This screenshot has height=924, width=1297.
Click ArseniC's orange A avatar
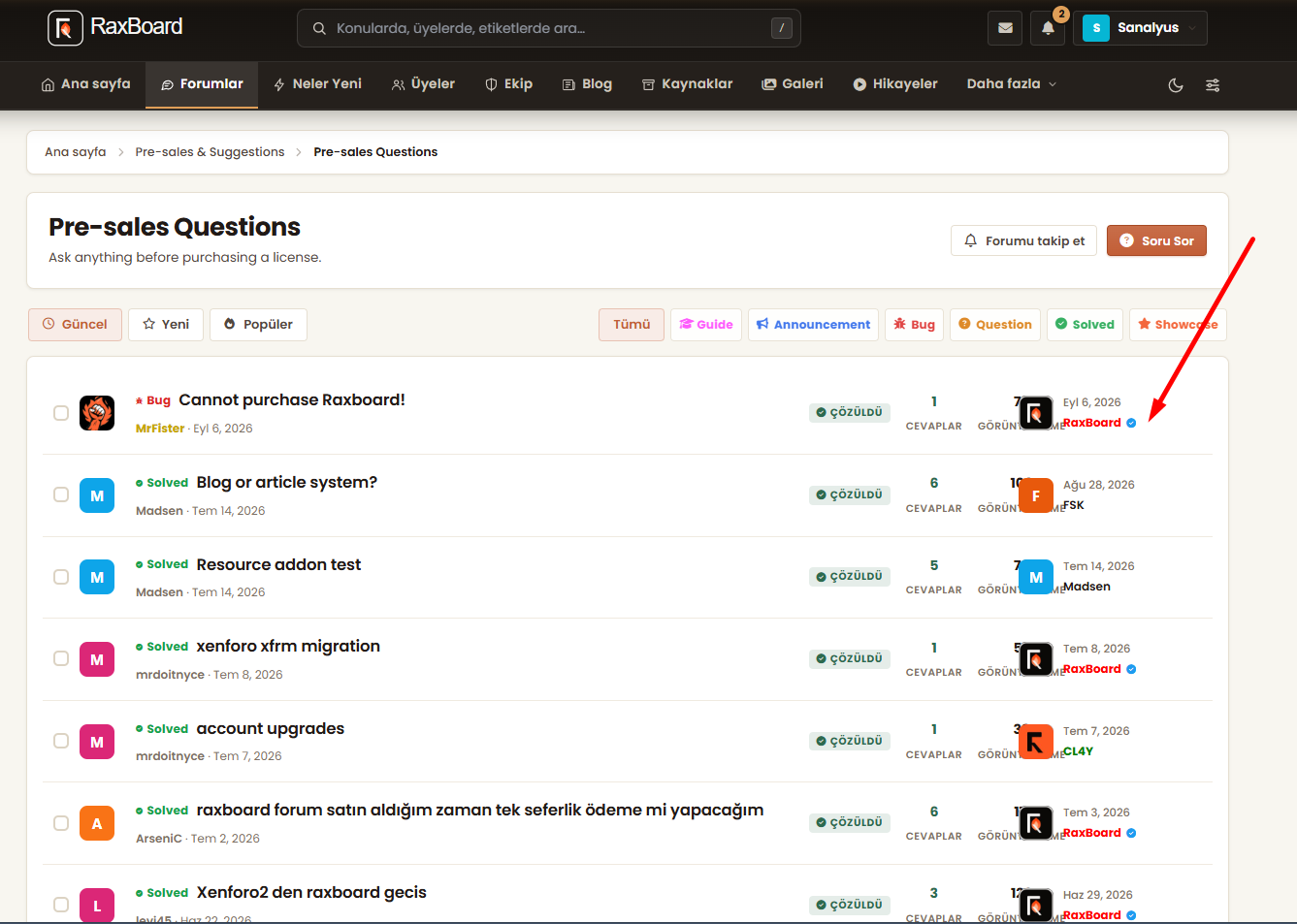click(x=97, y=823)
